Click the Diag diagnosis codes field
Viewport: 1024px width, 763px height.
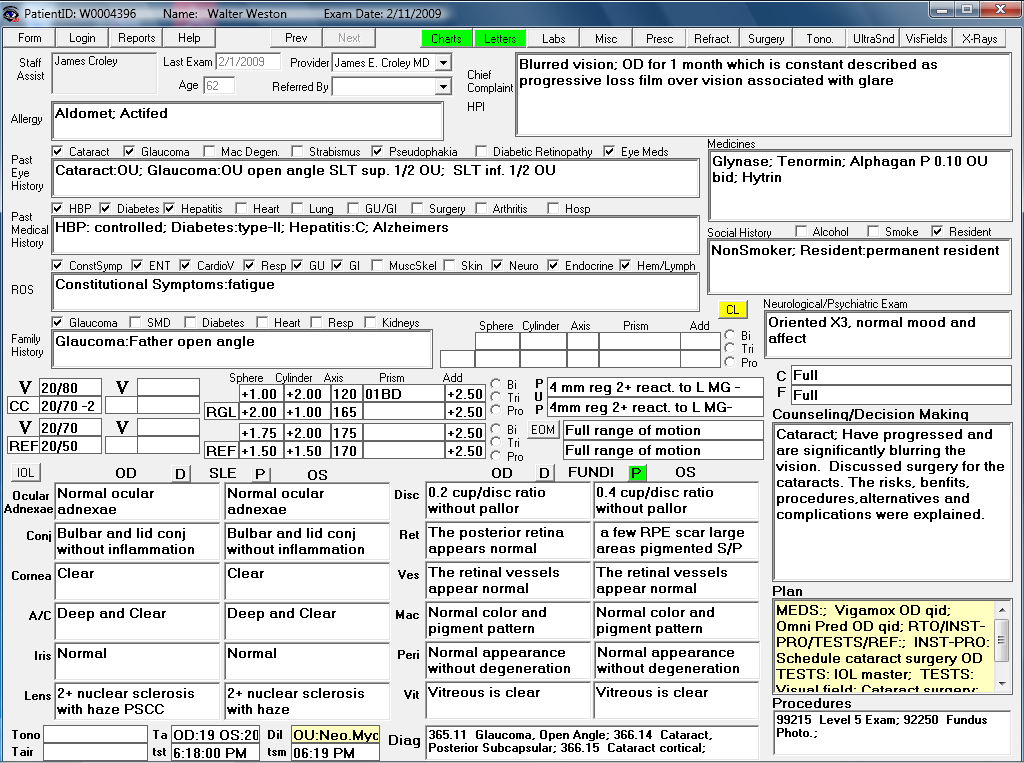tap(592, 742)
